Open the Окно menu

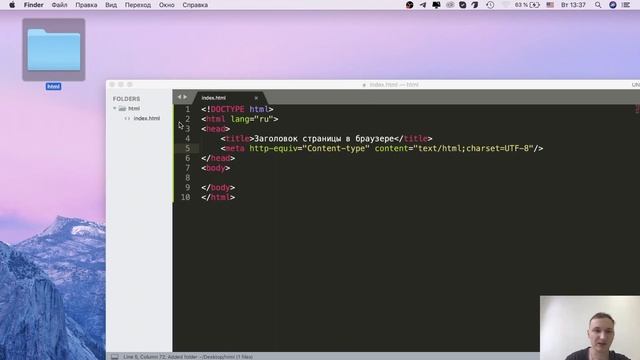click(167, 5)
